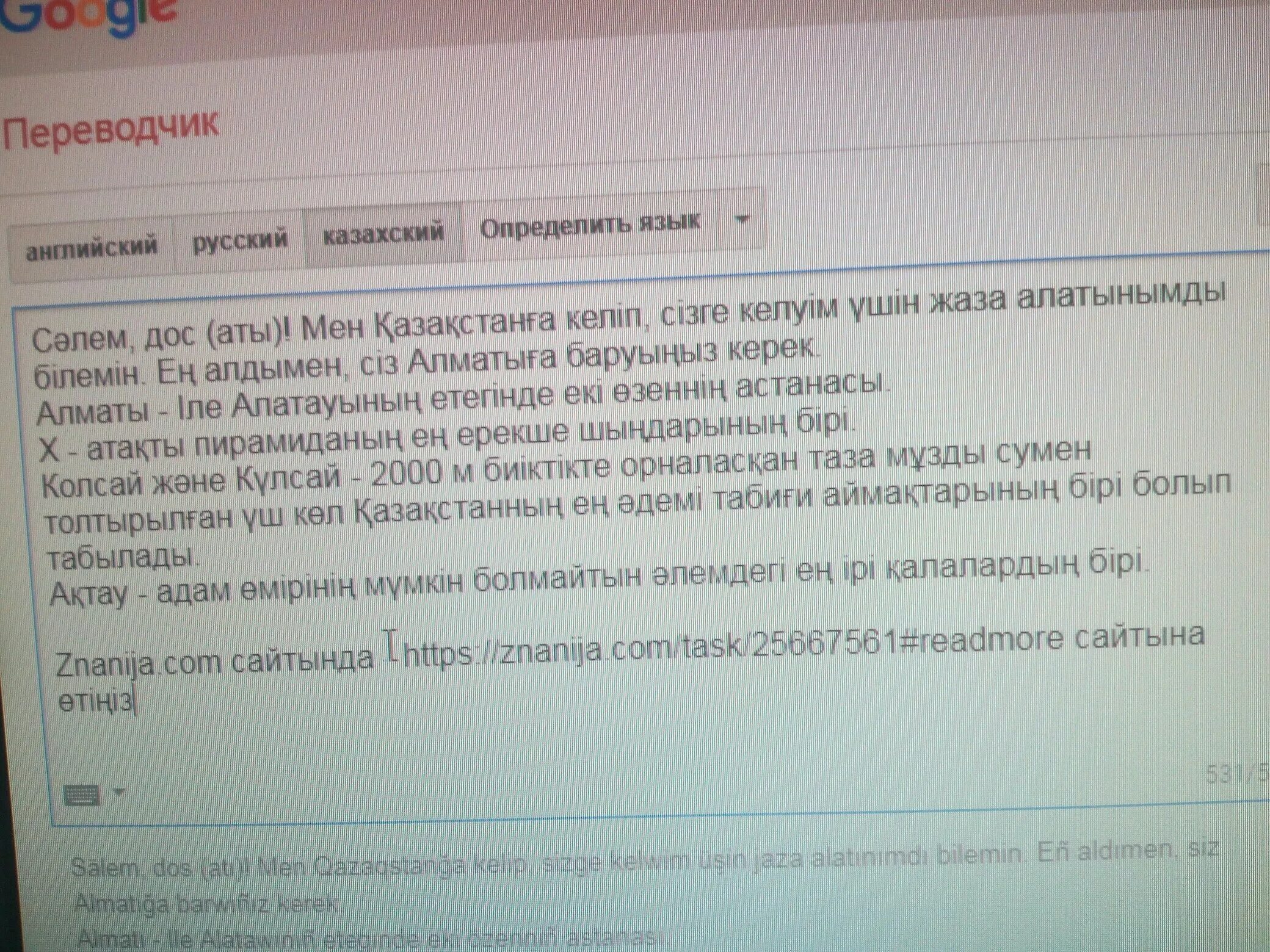Click the Ақтау - адам өмірінің line
This screenshot has width=1270, height=952.
(201, 591)
